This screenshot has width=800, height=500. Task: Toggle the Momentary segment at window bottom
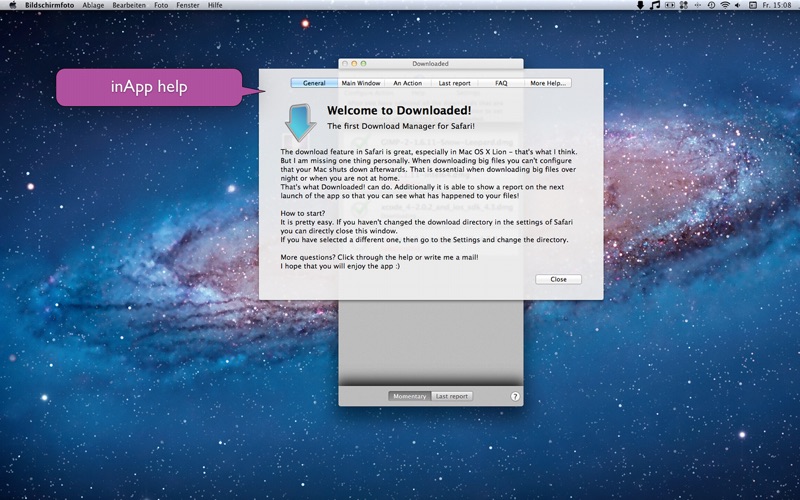[x=409, y=396]
